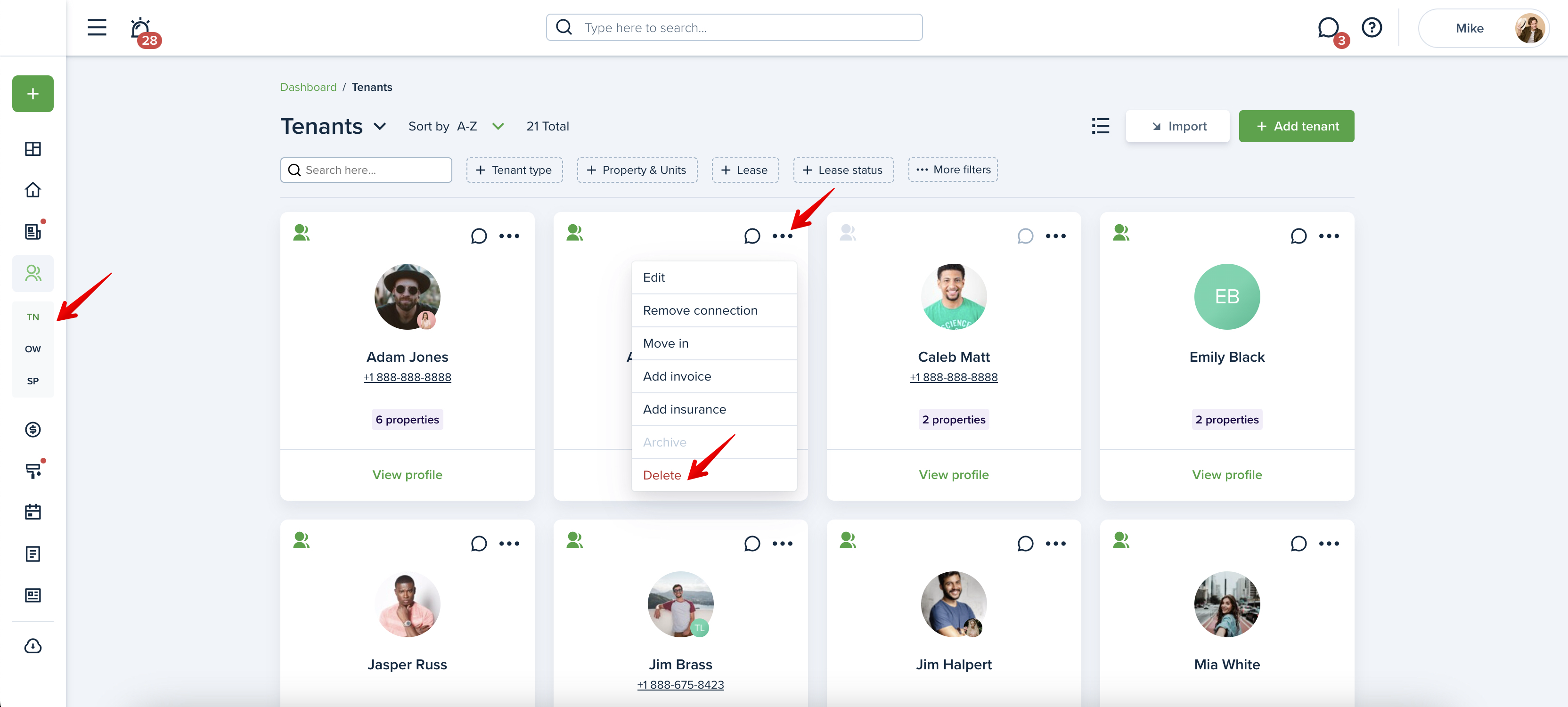This screenshot has width=1568, height=707.
Task: Click Mia White profile photo
Action: point(1226,604)
